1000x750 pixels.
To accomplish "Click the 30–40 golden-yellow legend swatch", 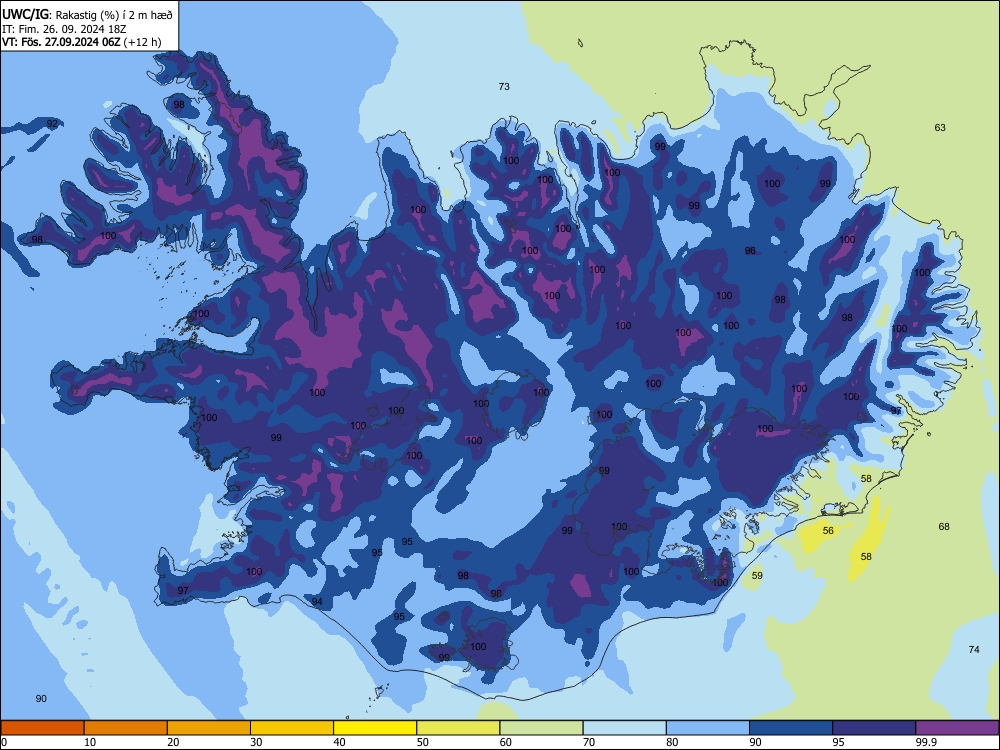I will (x=292, y=728).
